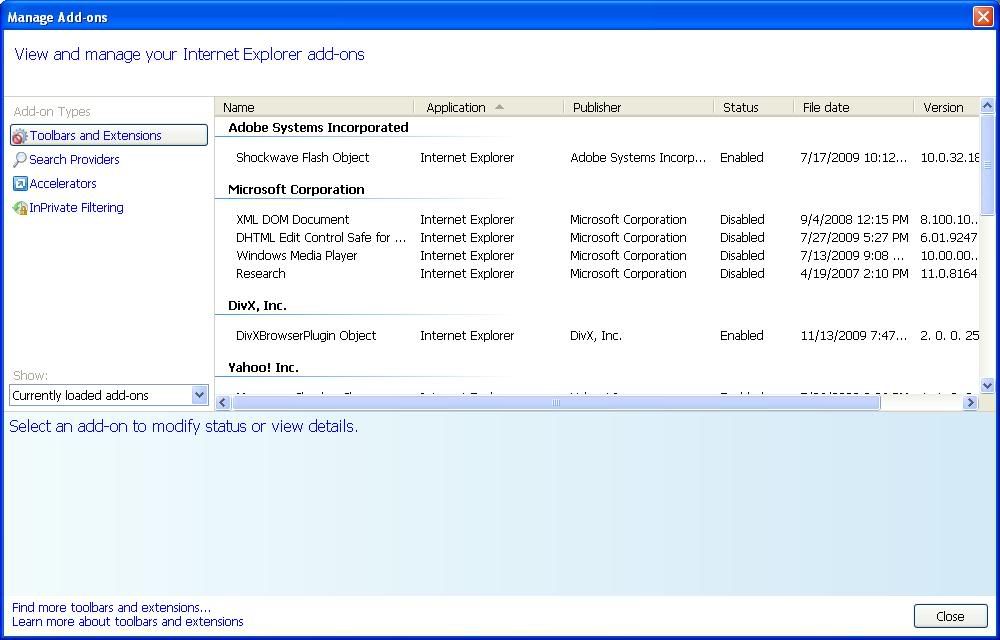This screenshot has height=640, width=1000.
Task: Sort by the Publisher column header
Action: point(638,107)
